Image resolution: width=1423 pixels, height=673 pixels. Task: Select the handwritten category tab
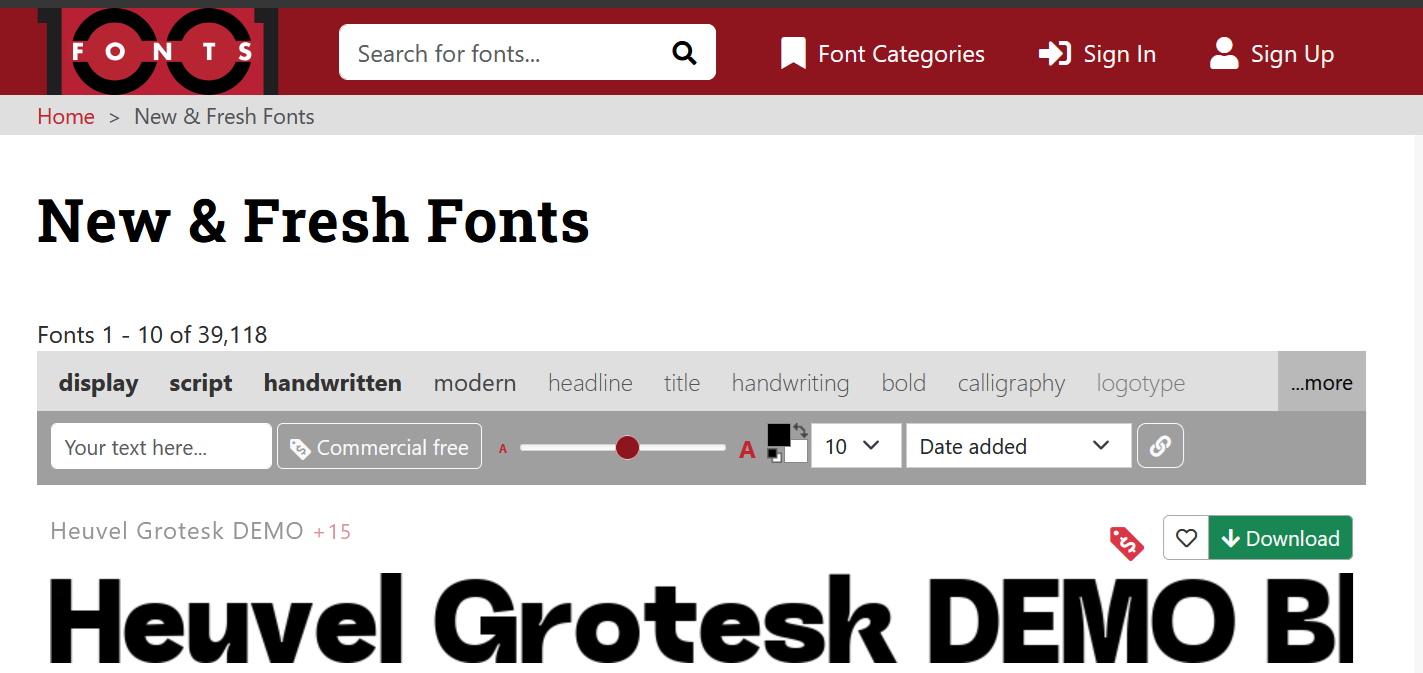click(332, 382)
